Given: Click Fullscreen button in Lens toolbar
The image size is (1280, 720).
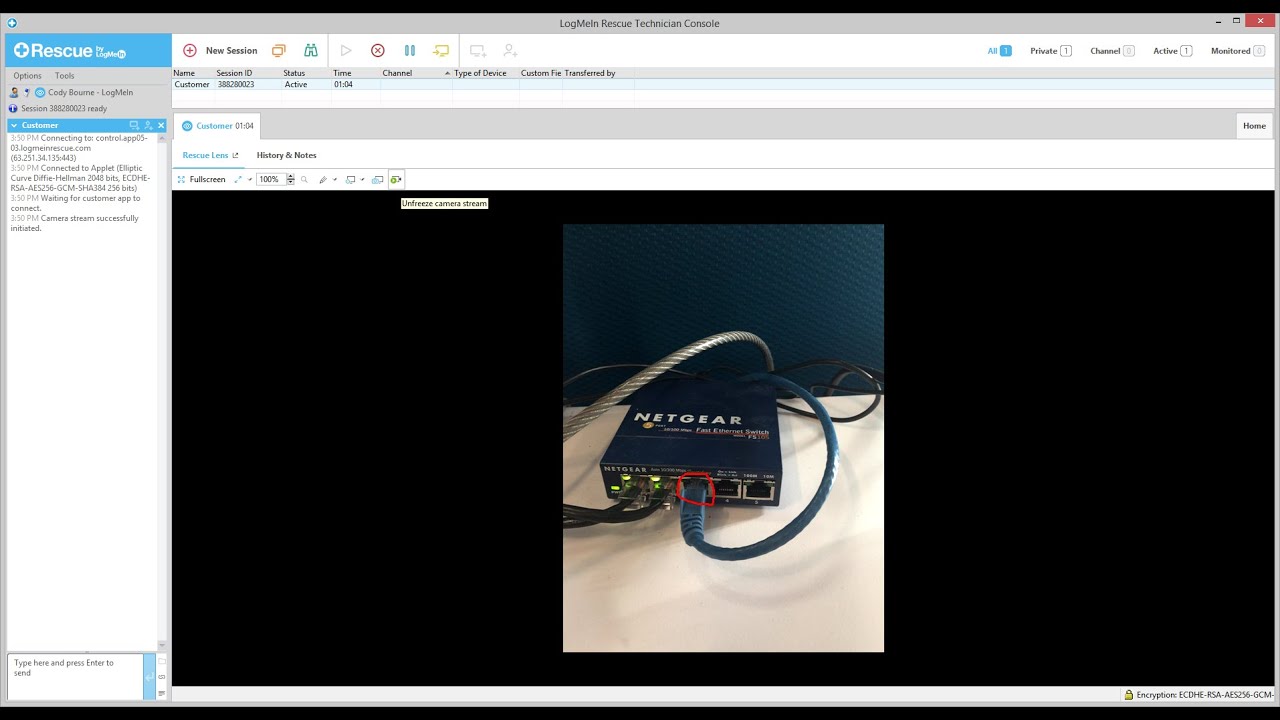Looking at the screenshot, I should pyautogui.click(x=201, y=179).
